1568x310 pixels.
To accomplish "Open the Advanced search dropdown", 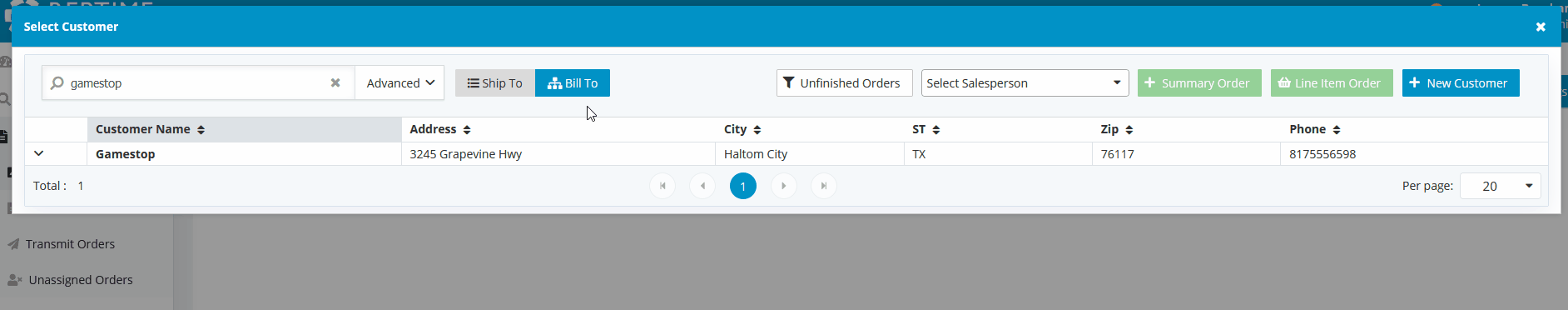I will (399, 82).
